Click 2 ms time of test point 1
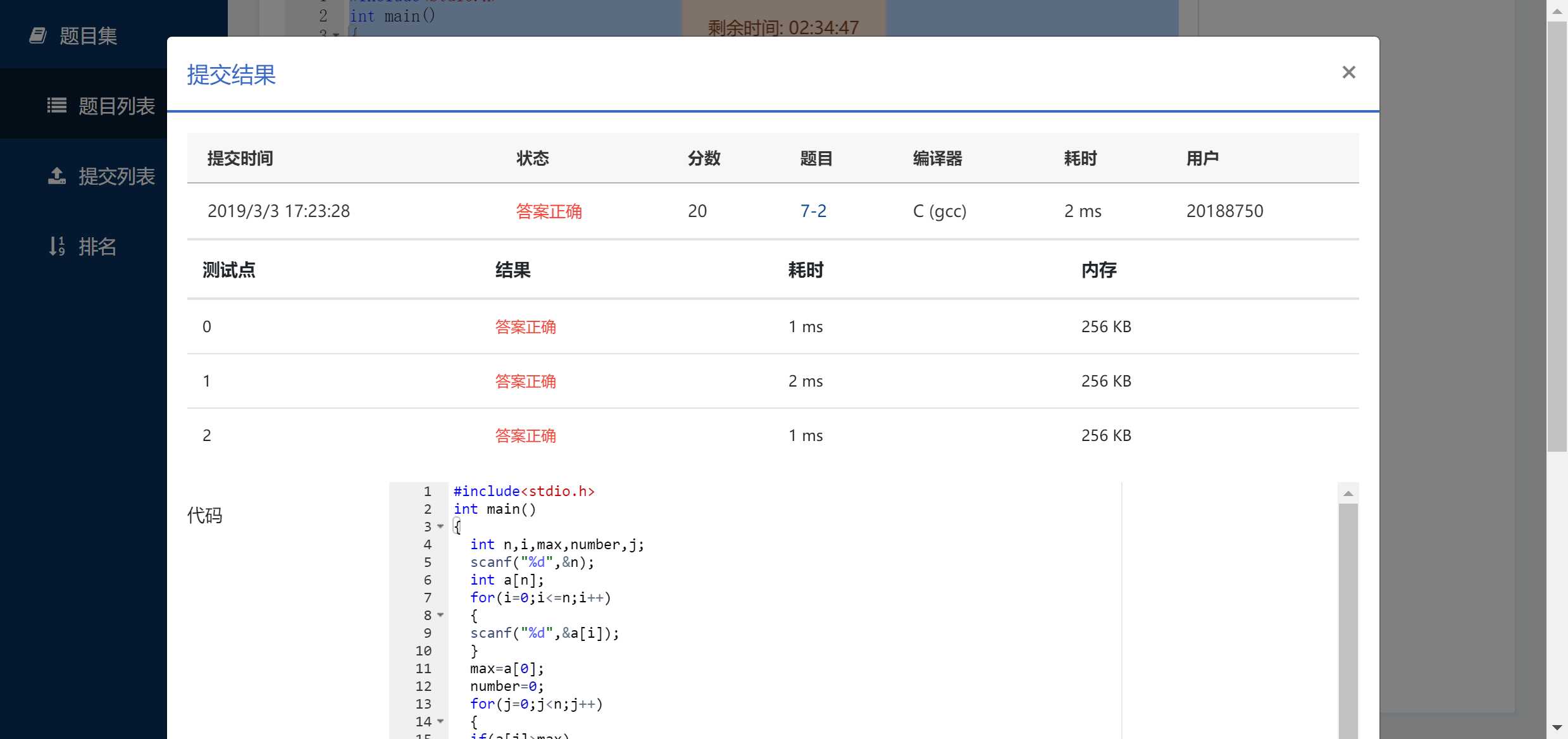1568x739 pixels. (x=806, y=381)
